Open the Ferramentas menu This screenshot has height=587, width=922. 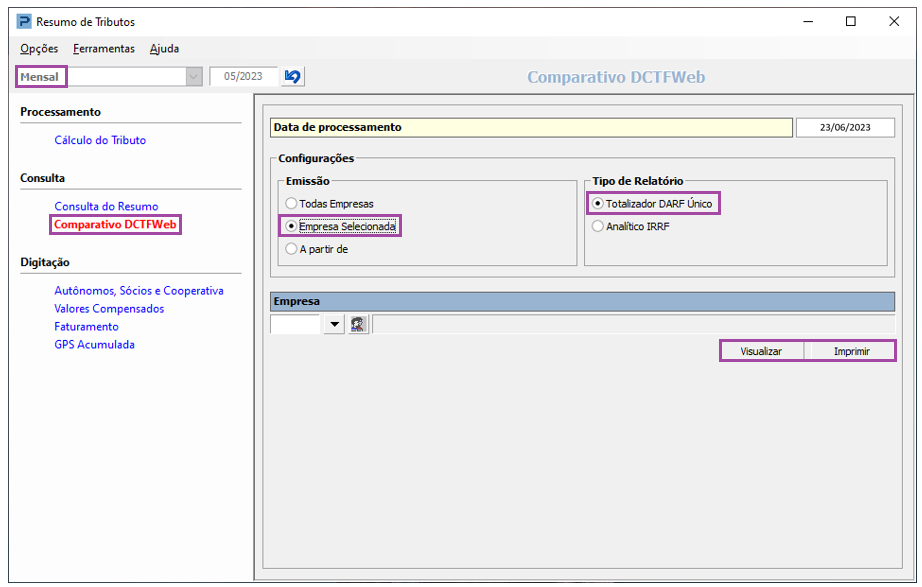[103, 49]
